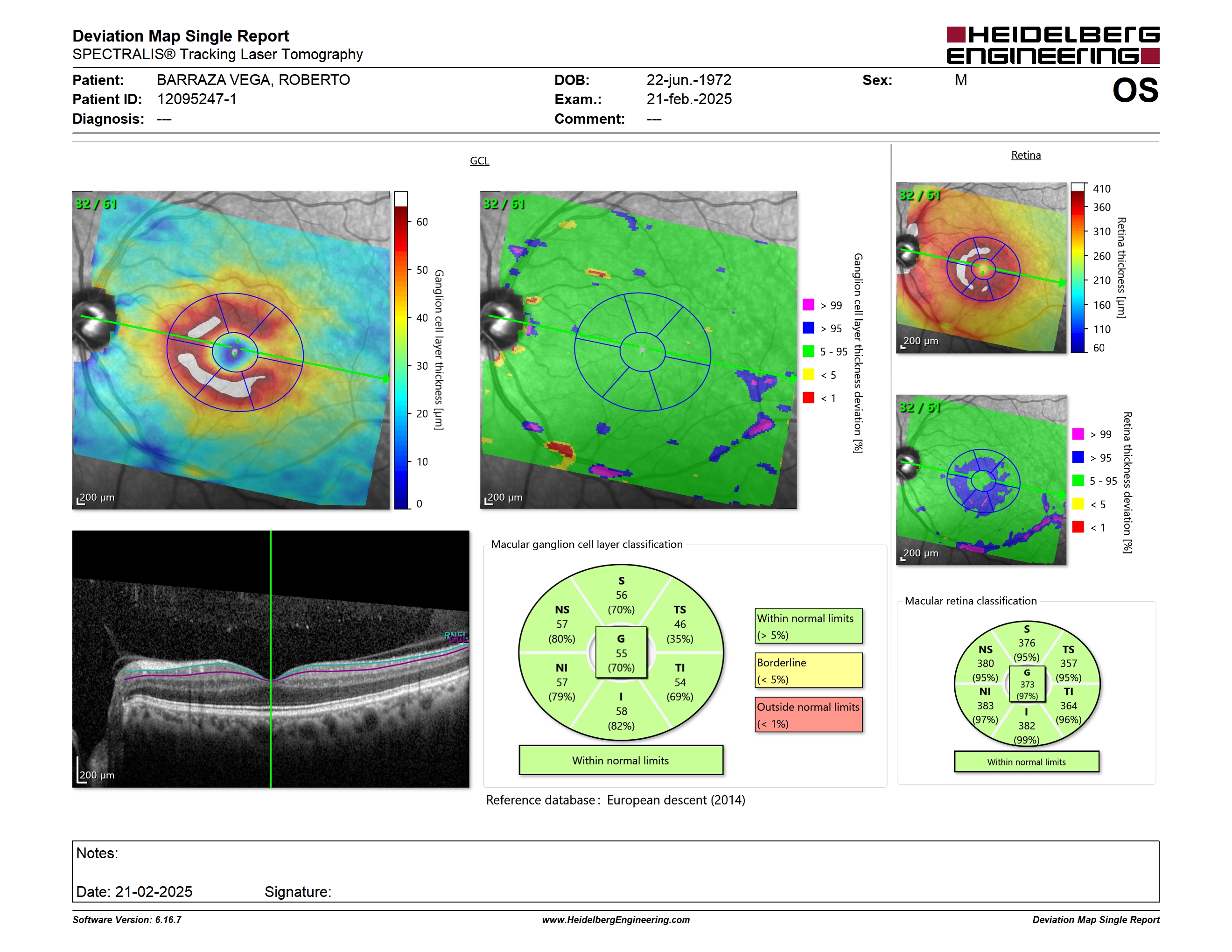Click the Outside normal limits legend box
1232x952 pixels.
point(808,714)
